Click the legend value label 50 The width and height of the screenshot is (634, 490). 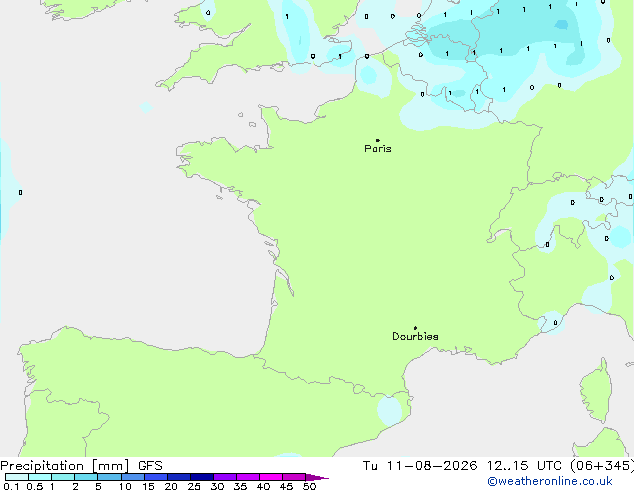[x=309, y=486]
